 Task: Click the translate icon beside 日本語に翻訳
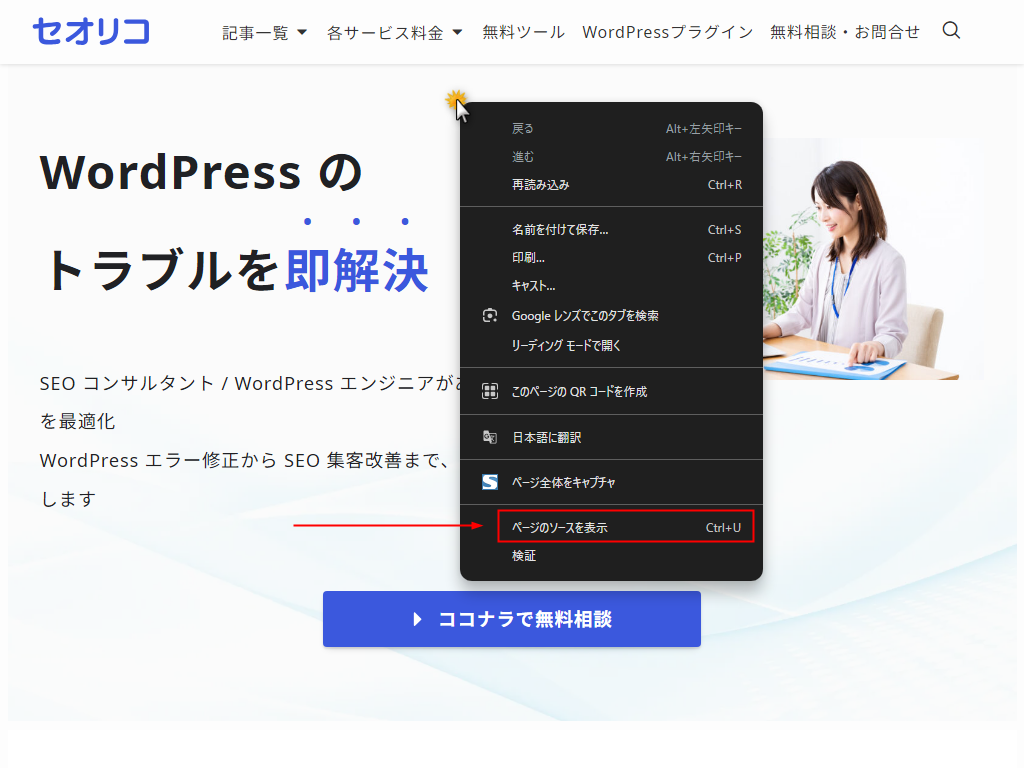coord(490,437)
